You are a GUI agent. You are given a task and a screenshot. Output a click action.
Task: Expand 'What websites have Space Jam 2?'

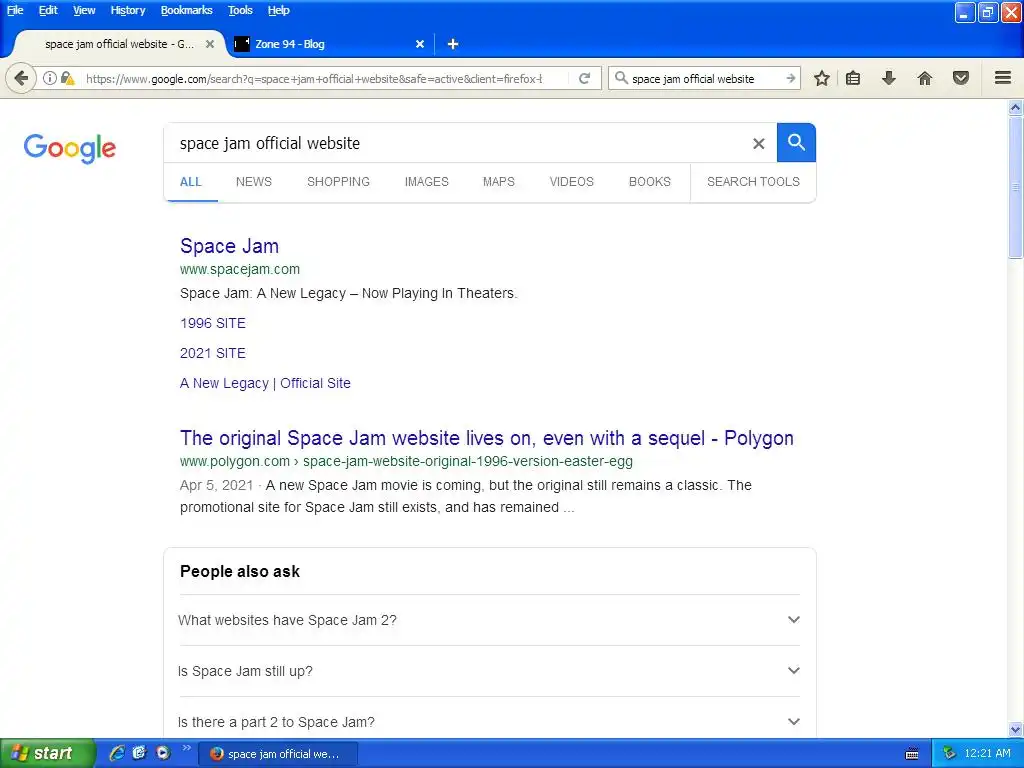point(489,620)
